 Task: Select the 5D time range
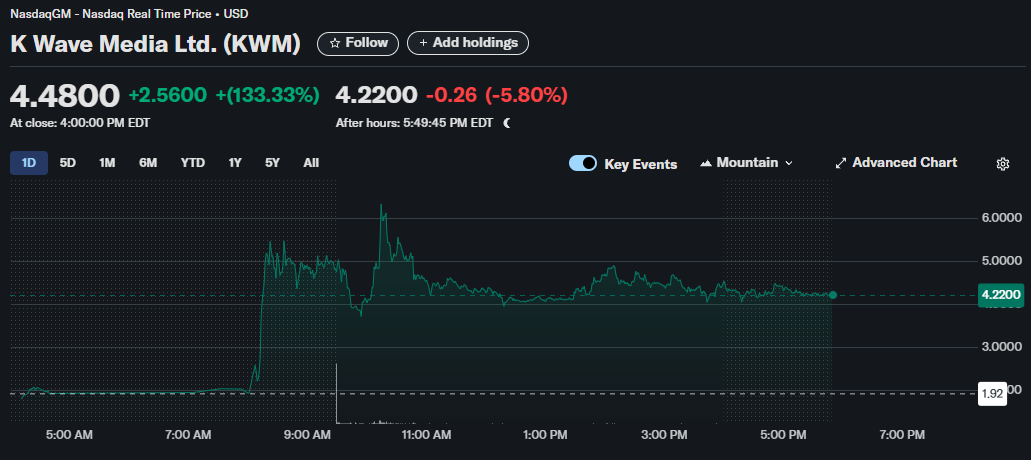click(x=68, y=163)
